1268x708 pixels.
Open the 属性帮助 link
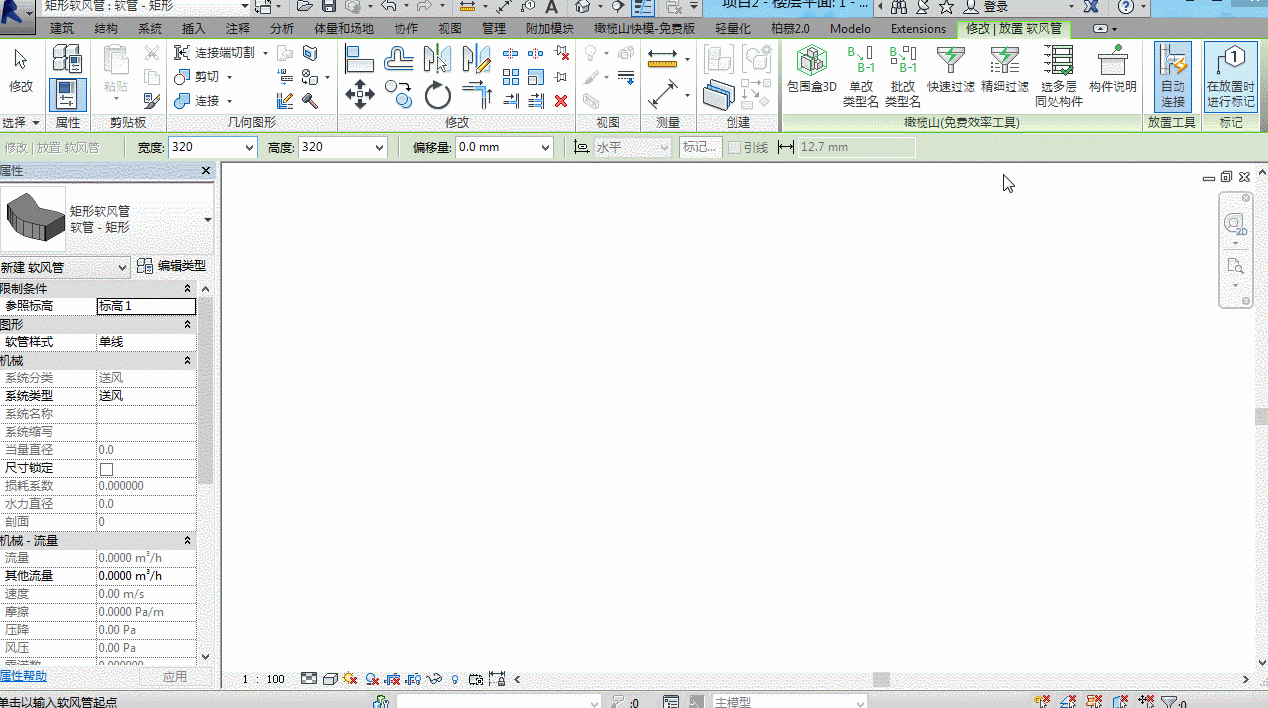[23, 676]
